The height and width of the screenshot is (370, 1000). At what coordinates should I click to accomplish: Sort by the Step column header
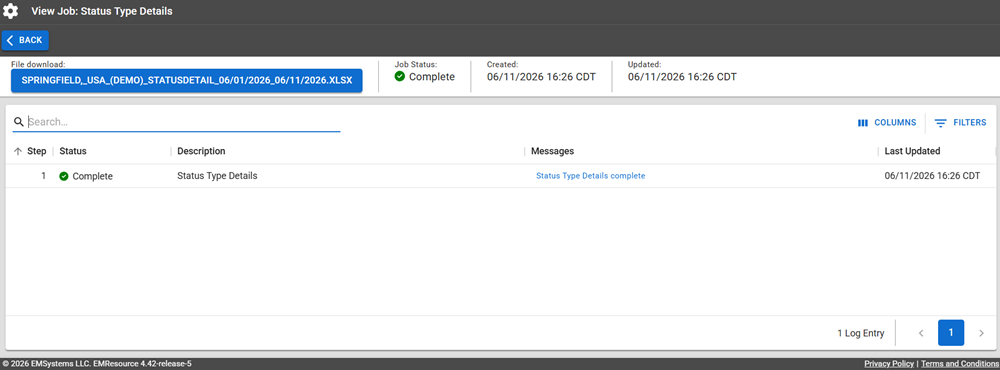(36, 151)
